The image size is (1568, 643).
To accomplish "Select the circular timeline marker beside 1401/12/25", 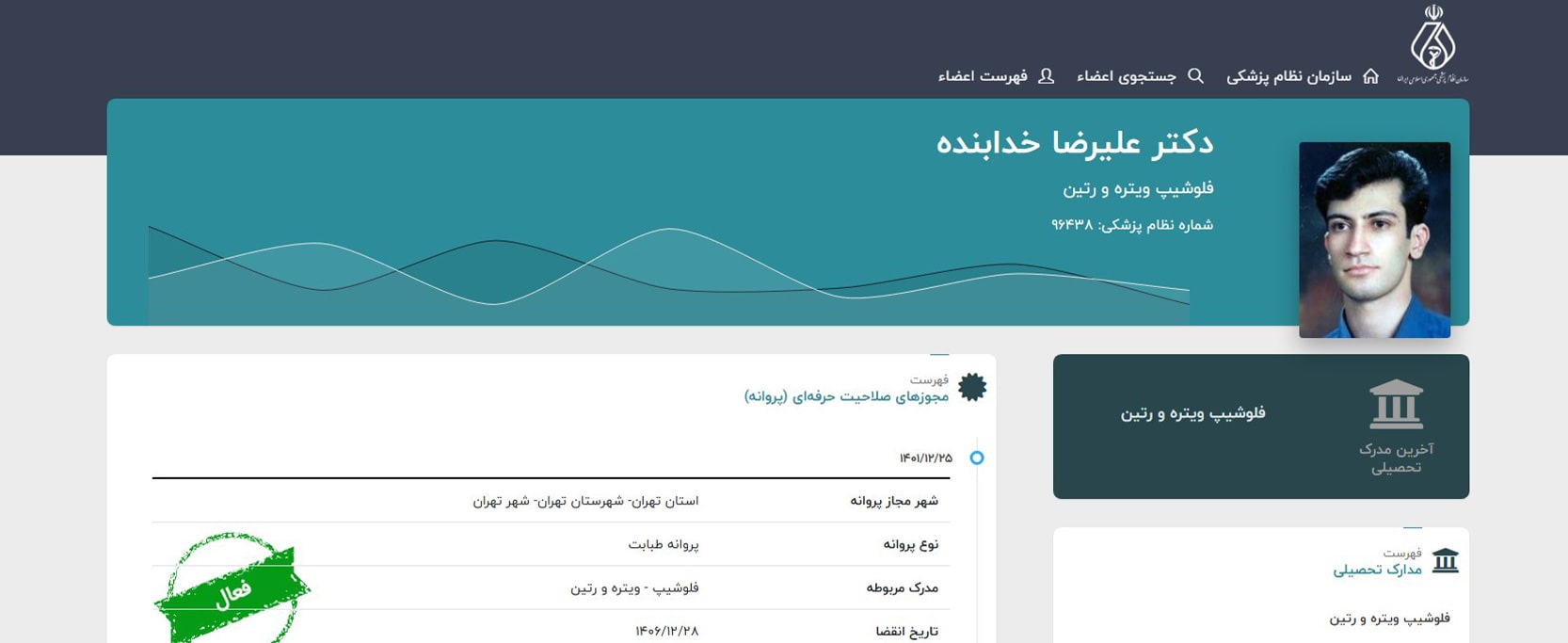I will coord(977,458).
